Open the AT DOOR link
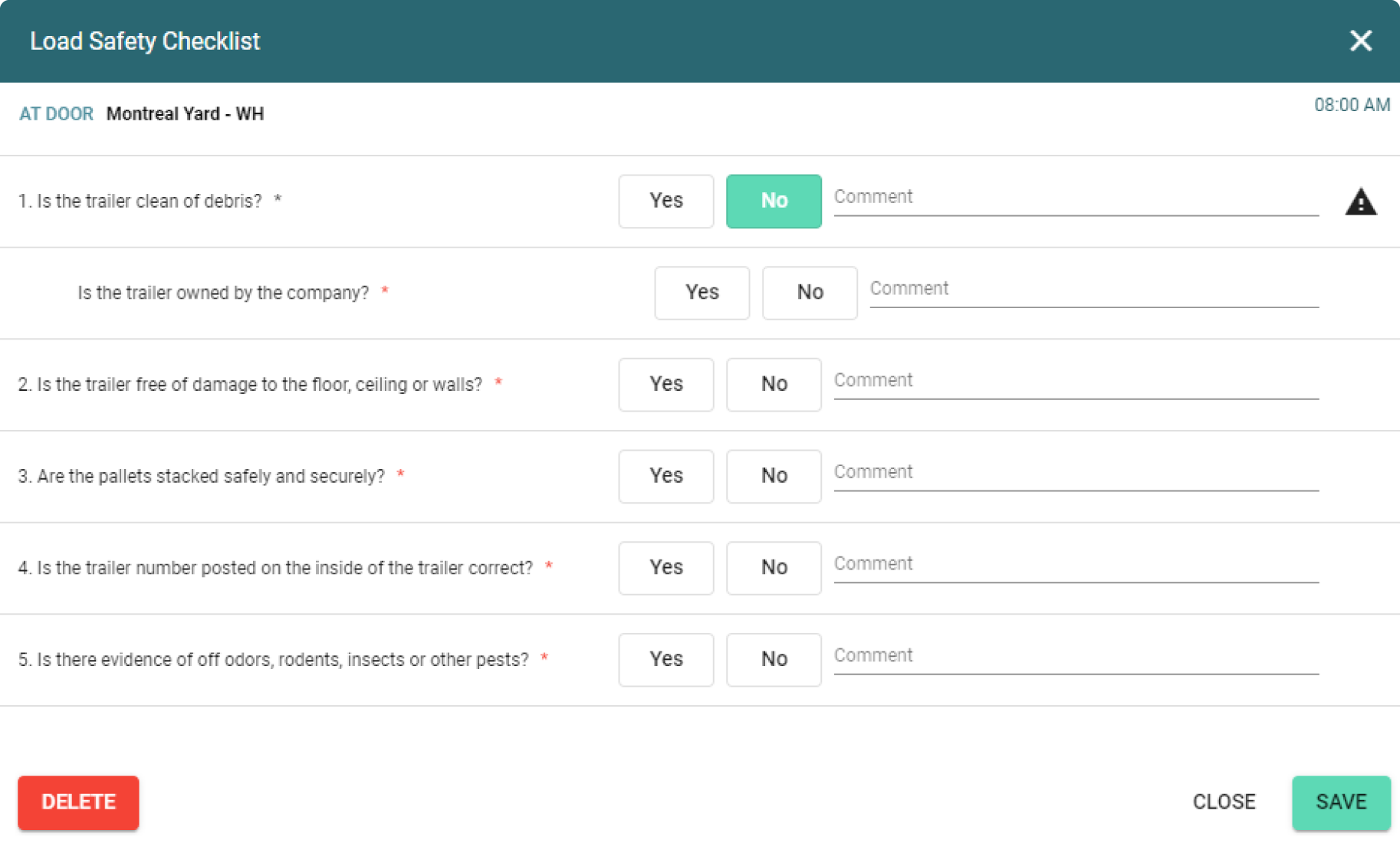 56,113
